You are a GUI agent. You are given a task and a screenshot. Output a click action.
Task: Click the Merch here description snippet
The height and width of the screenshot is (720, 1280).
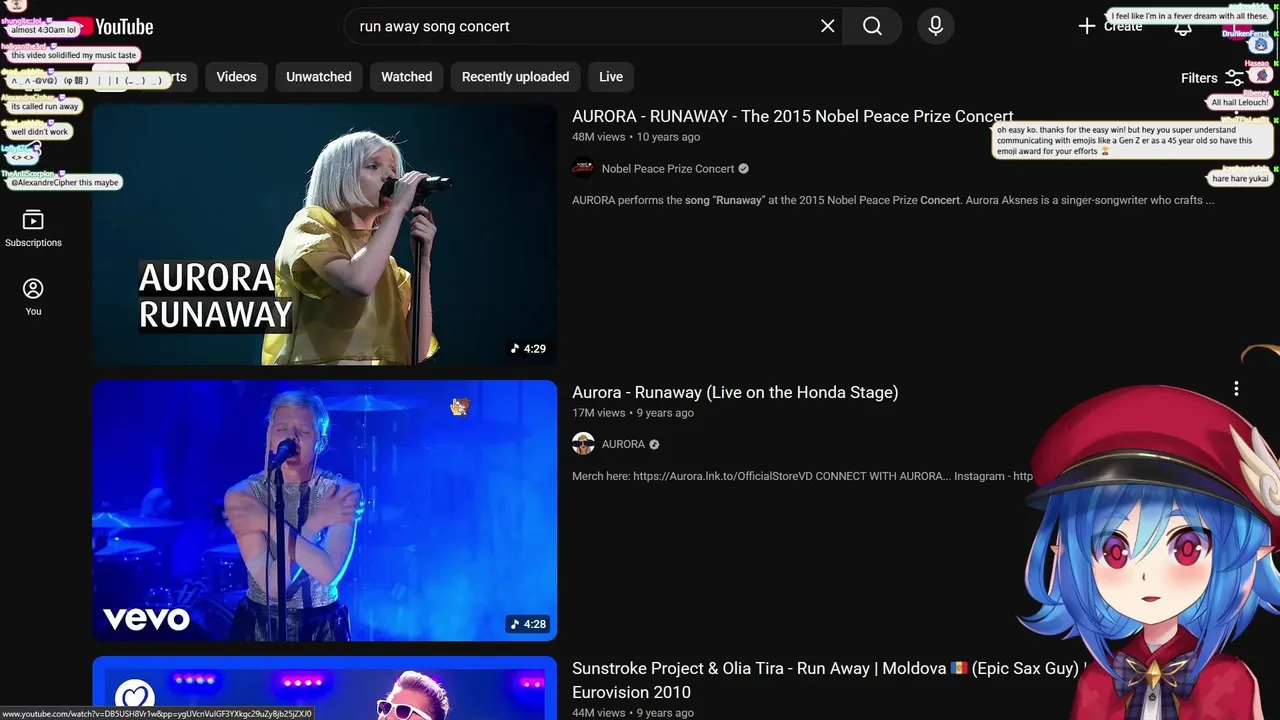pyautogui.click(x=802, y=476)
